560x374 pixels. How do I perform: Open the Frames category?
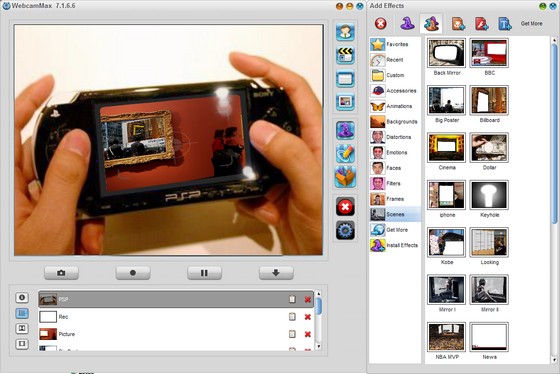click(x=395, y=199)
